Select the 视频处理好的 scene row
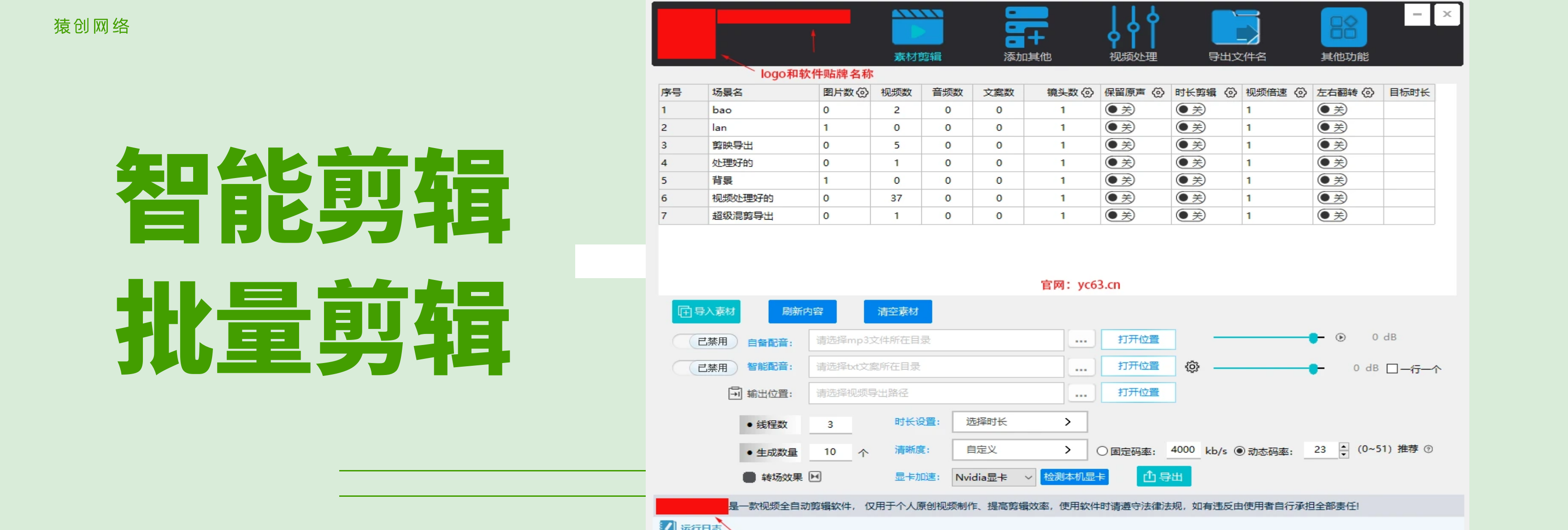The image size is (1568, 530). tap(1046, 198)
